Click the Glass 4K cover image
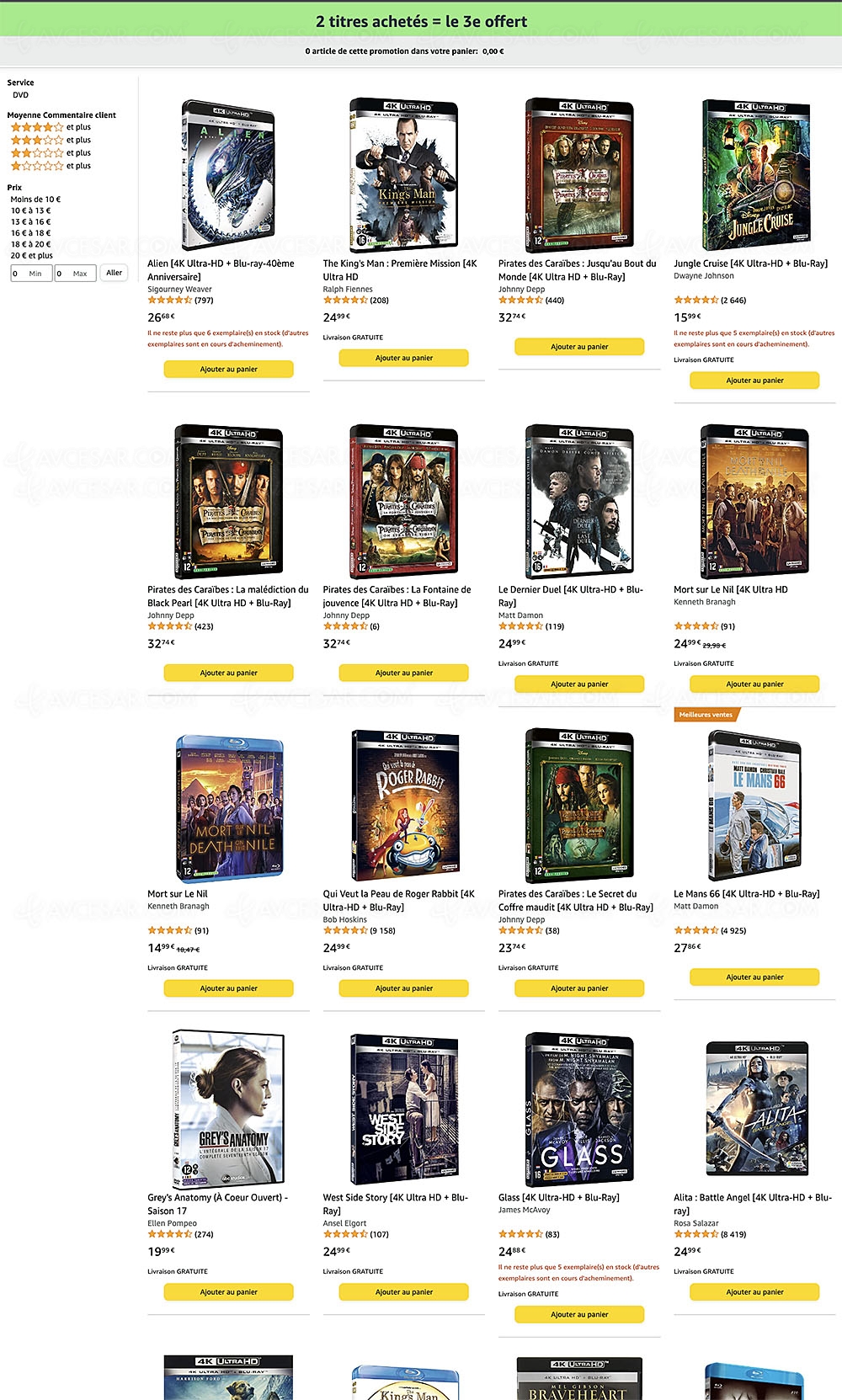842x1400 pixels. coord(579,1109)
